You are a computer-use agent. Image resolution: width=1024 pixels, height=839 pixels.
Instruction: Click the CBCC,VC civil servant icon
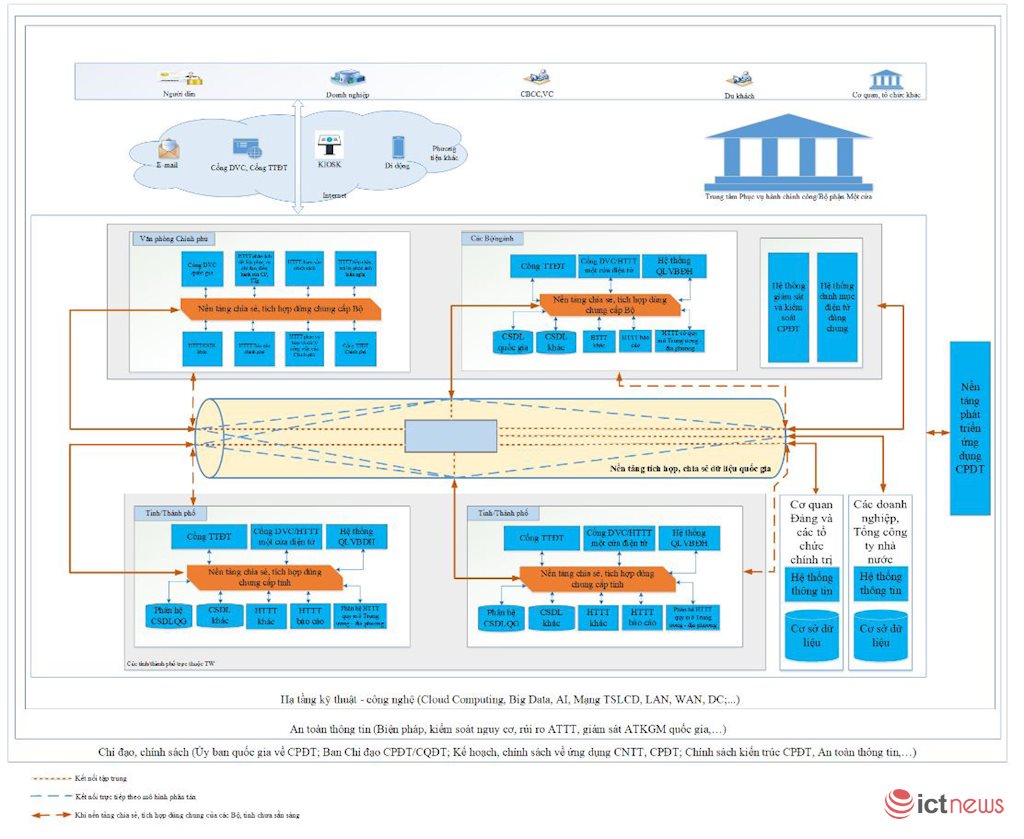pyautogui.click(x=536, y=77)
